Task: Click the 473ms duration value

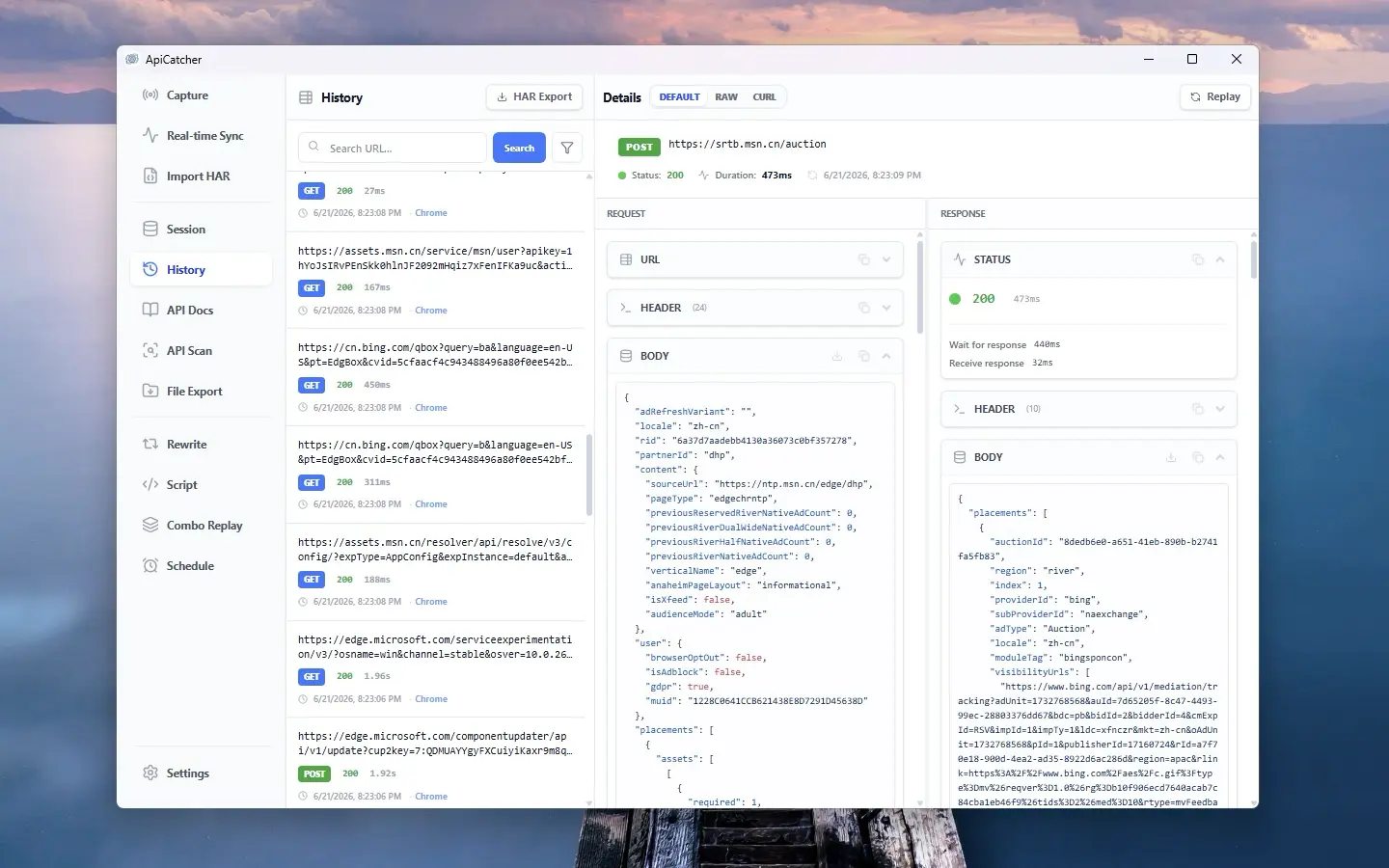Action: pos(776,176)
